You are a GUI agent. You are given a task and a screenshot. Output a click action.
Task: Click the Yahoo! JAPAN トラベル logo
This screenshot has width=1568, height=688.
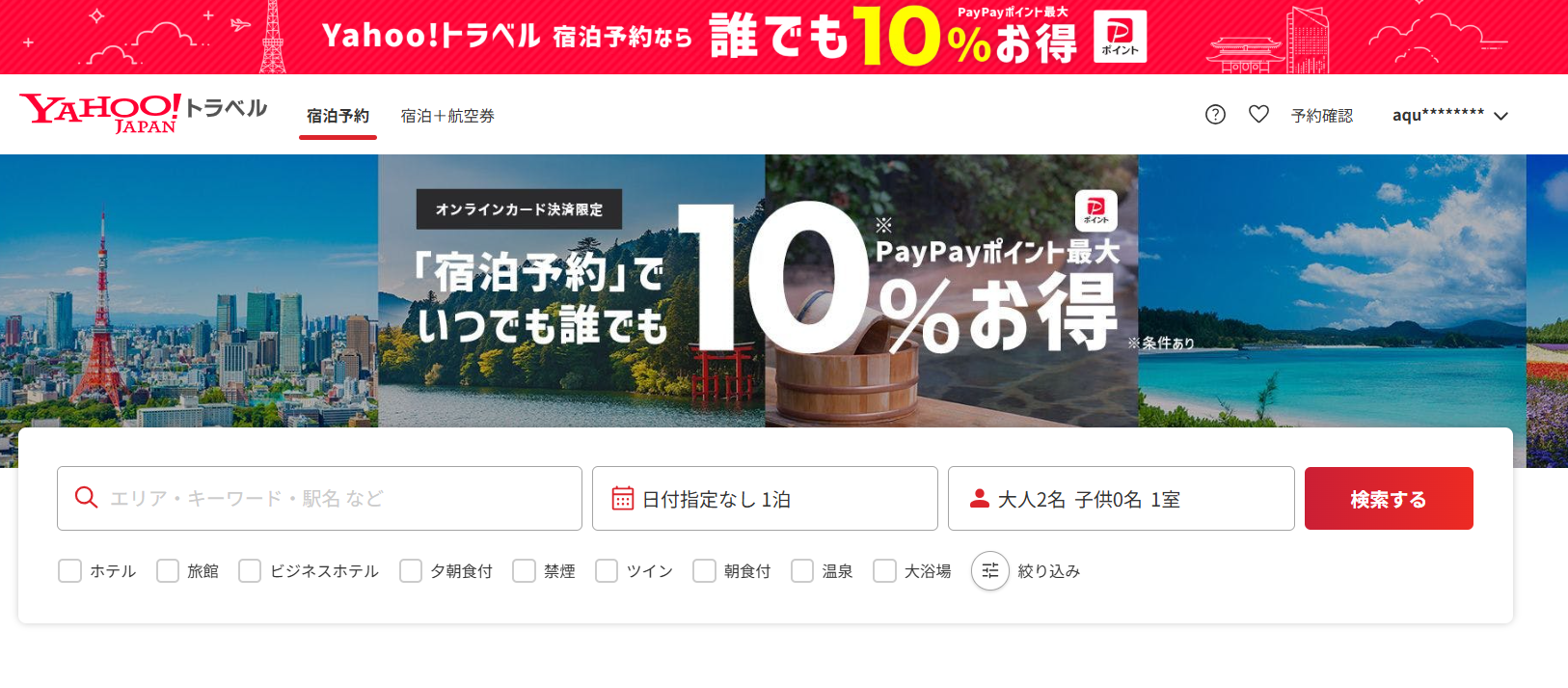[x=143, y=113]
